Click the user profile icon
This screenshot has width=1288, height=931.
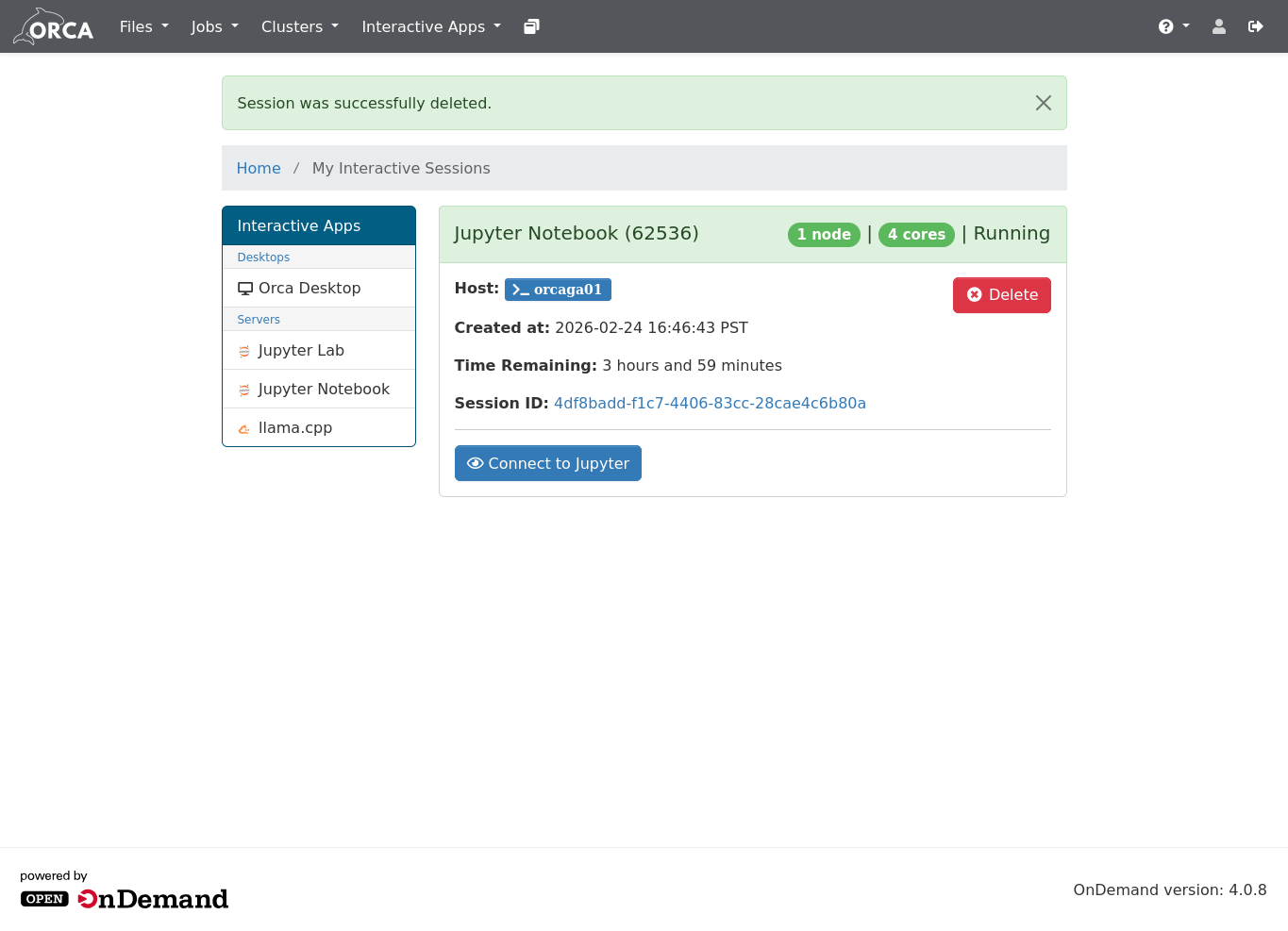click(x=1218, y=26)
